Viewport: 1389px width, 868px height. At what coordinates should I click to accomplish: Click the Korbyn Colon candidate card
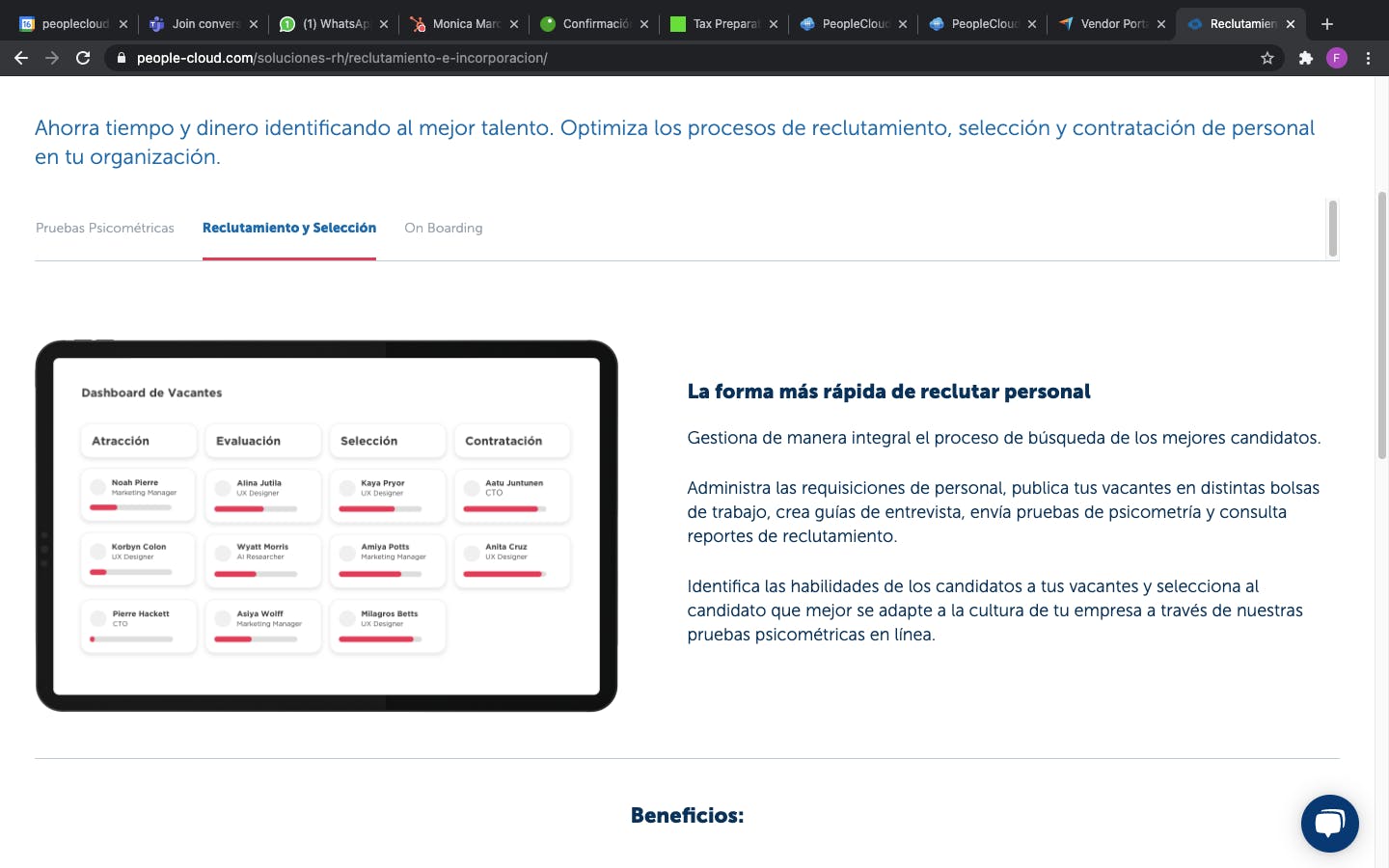tap(139, 559)
